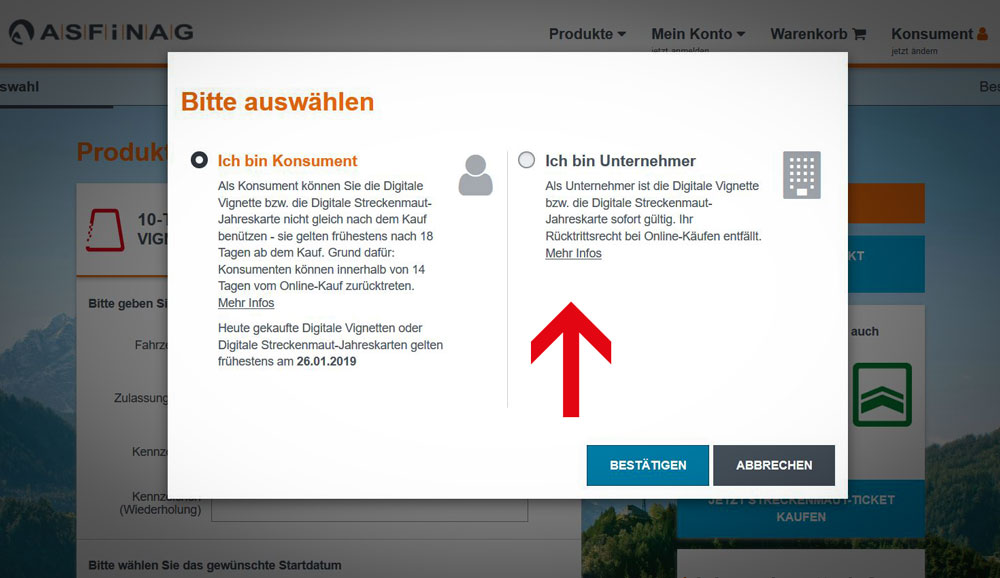Click 'jetzt ändern' under Konsument
Viewport: 1000px width, 578px height.
(x=914, y=51)
